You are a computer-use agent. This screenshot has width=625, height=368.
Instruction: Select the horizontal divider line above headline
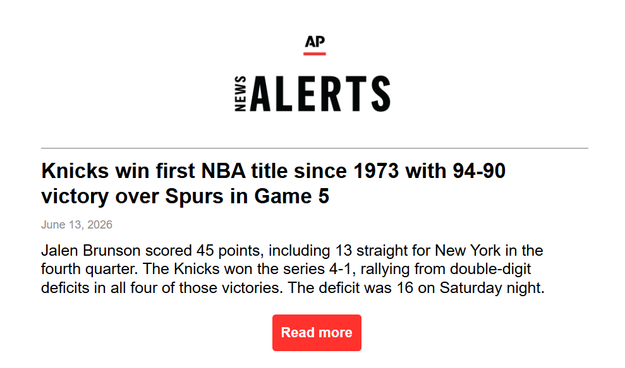pyautogui.click(x=314, y=148)
